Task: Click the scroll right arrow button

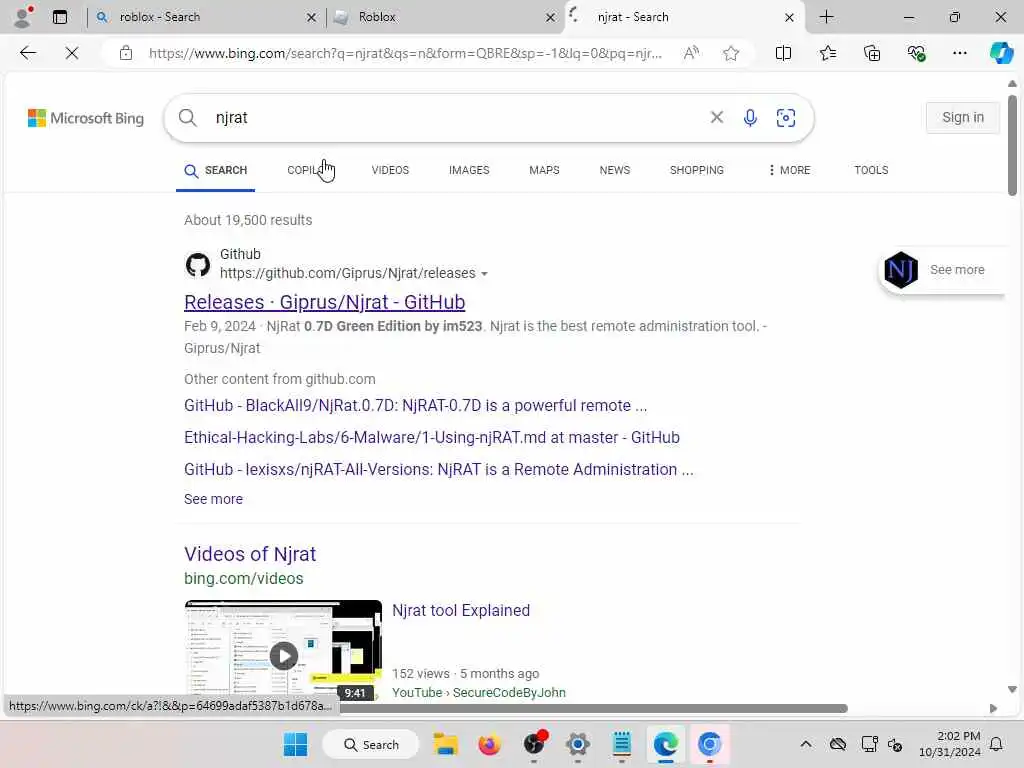Action: point(993,709)
